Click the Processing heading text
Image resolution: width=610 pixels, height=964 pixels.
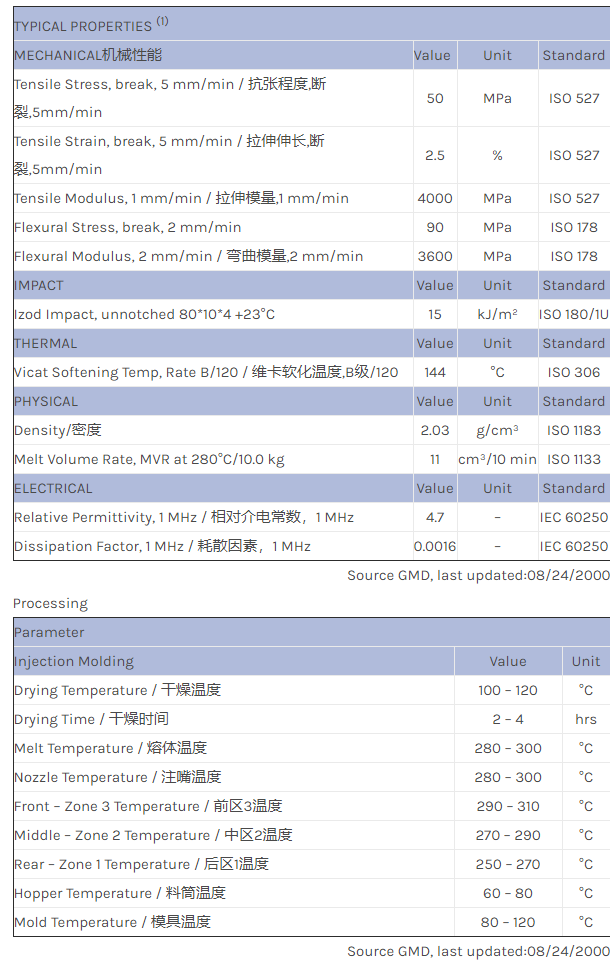(50, 603)
